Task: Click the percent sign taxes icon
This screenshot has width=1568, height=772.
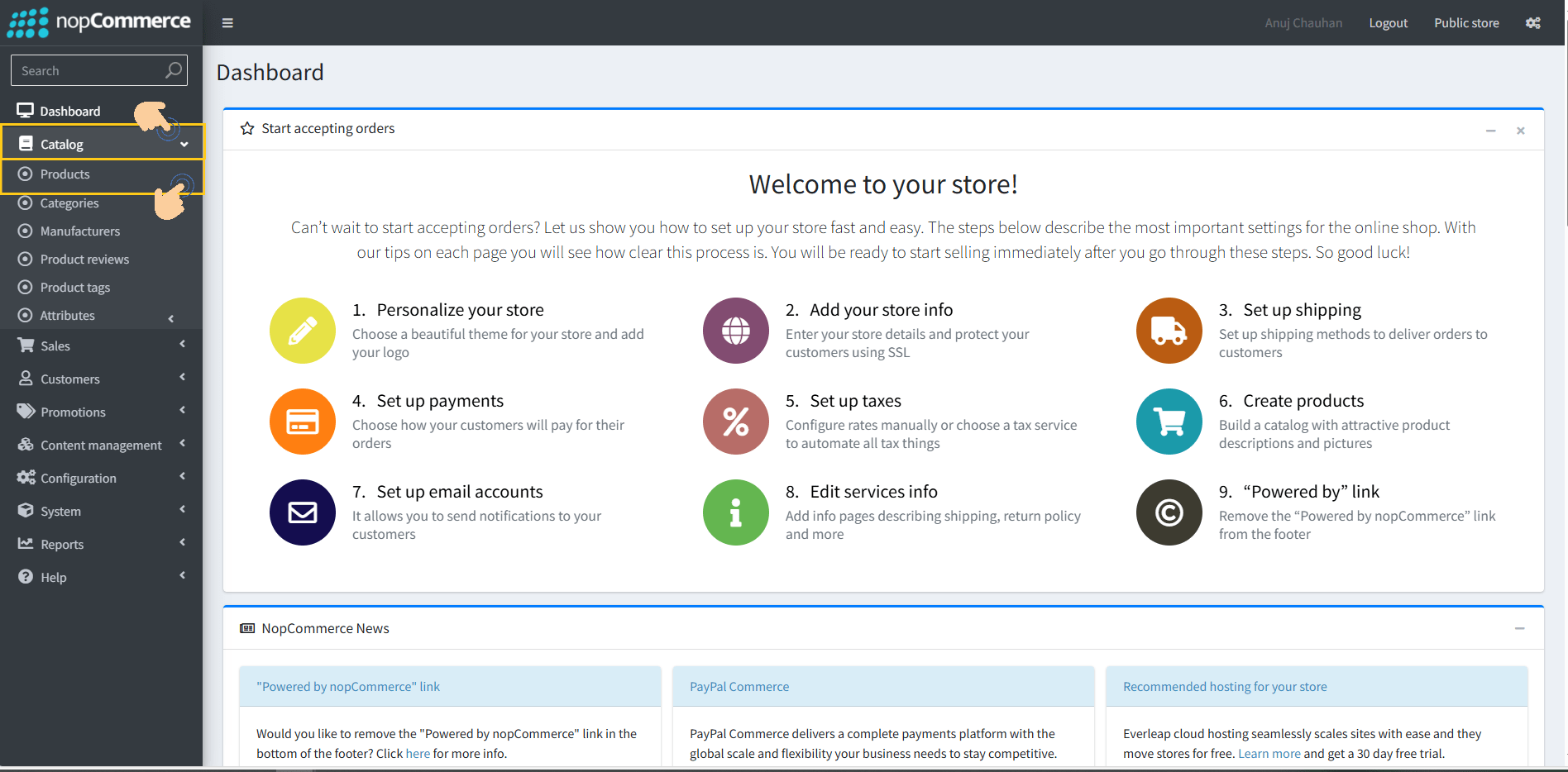Action: pyautogui.click(x=735, y=422)
